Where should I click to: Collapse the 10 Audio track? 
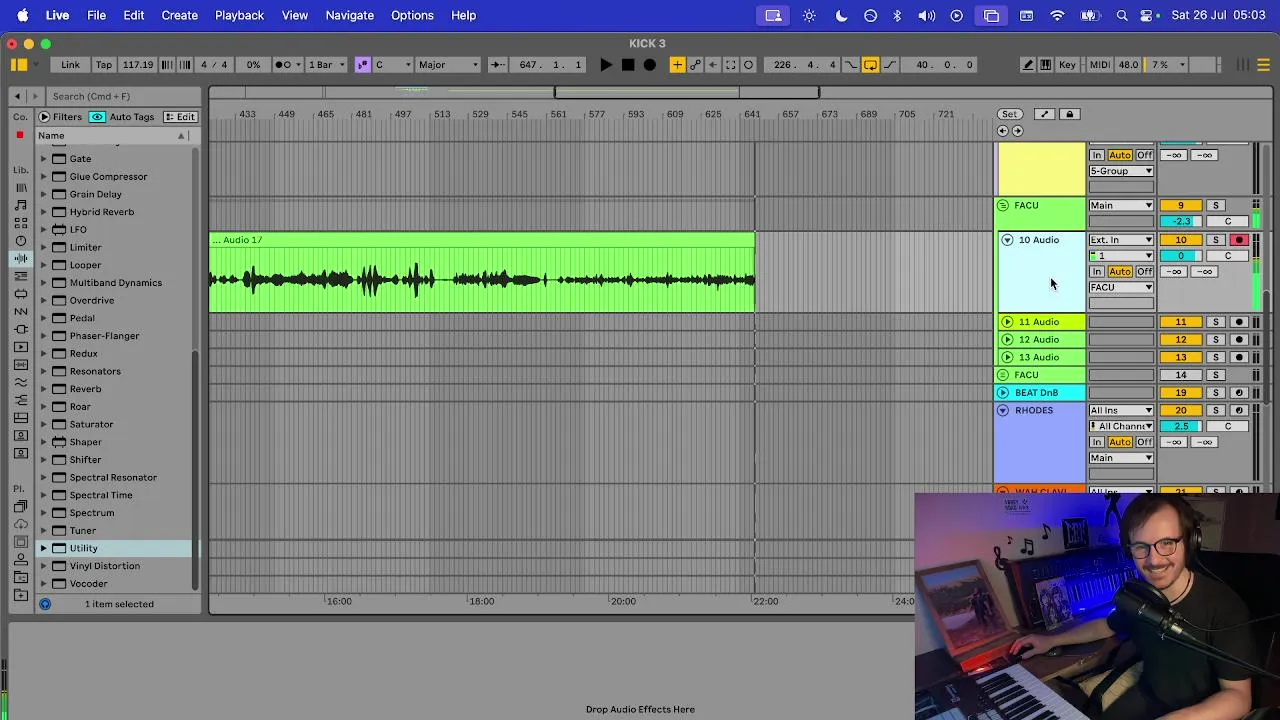(x=1007, y=240)
